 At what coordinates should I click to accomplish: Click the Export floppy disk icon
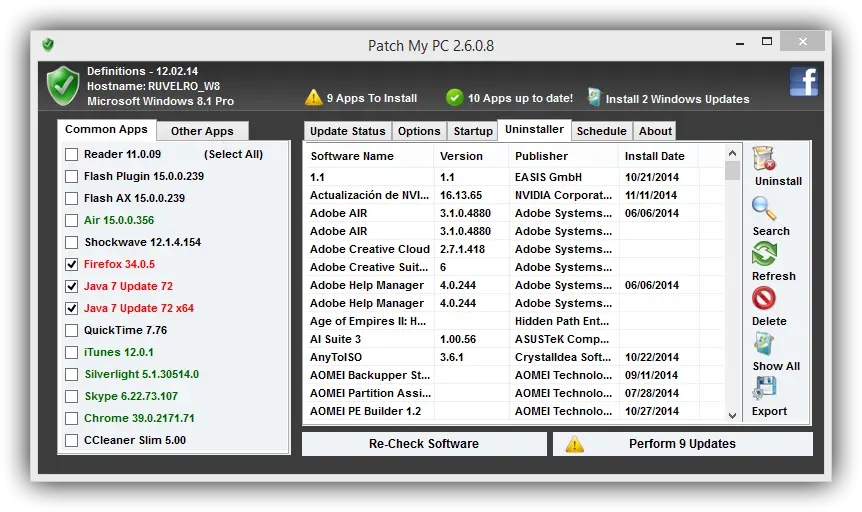point(764,388)
